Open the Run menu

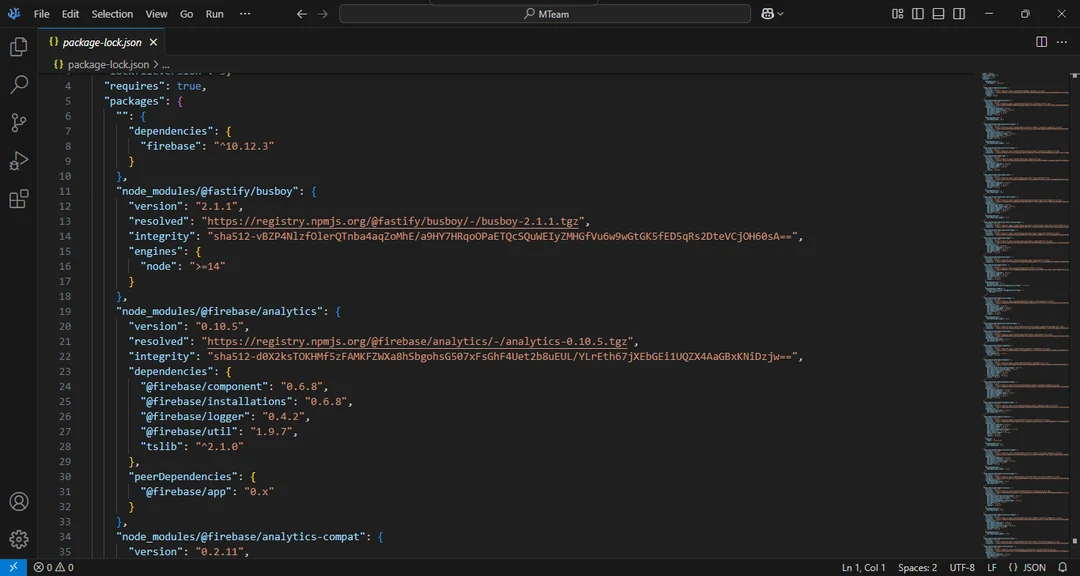pyautogui.click(x=214, y=14)
